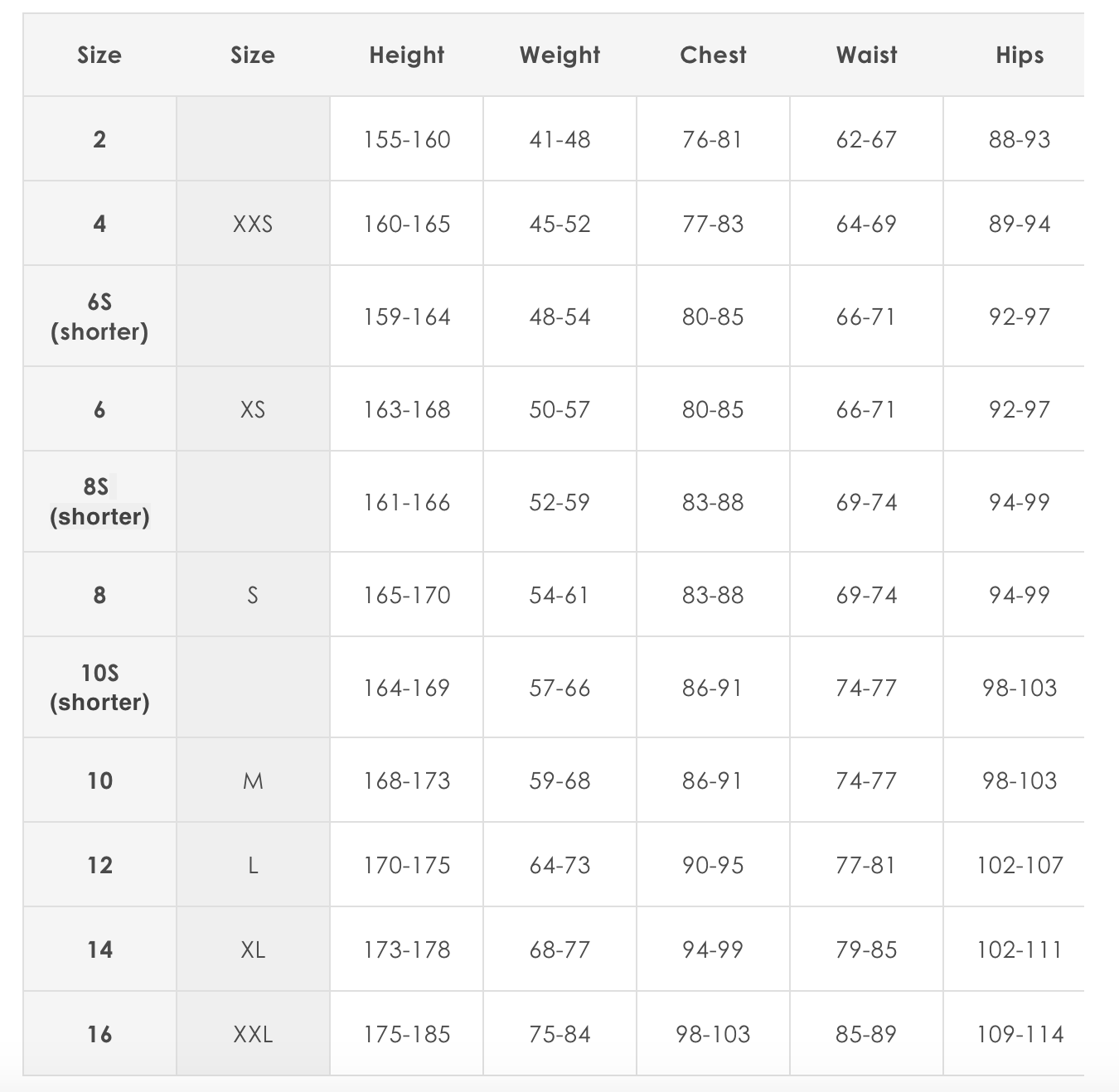Select the M size cell
This screenshot has width=1119, height=1092.
coord(253,780)
